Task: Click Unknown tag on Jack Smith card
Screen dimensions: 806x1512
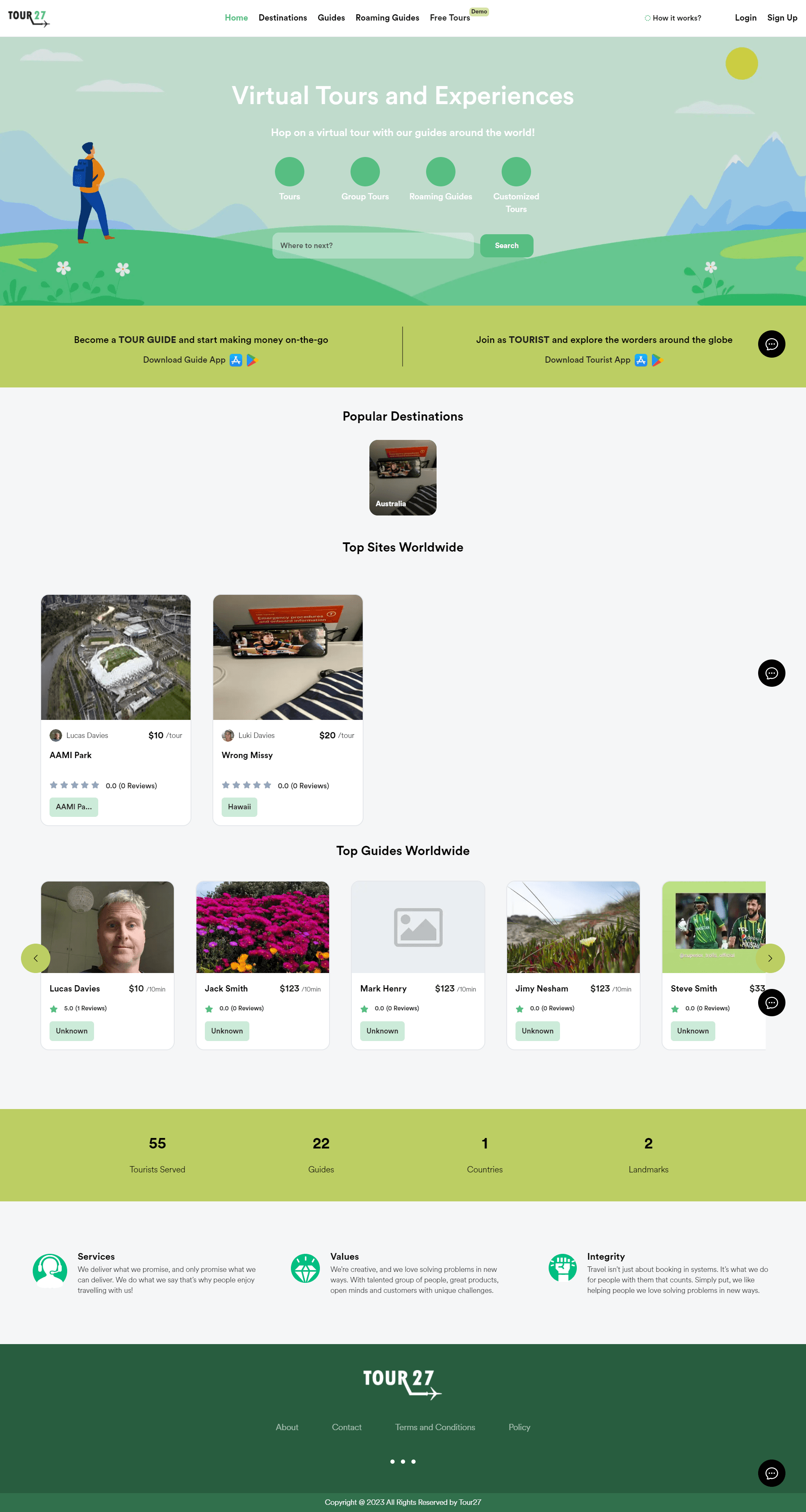Action: click(x=227, y=1031)
